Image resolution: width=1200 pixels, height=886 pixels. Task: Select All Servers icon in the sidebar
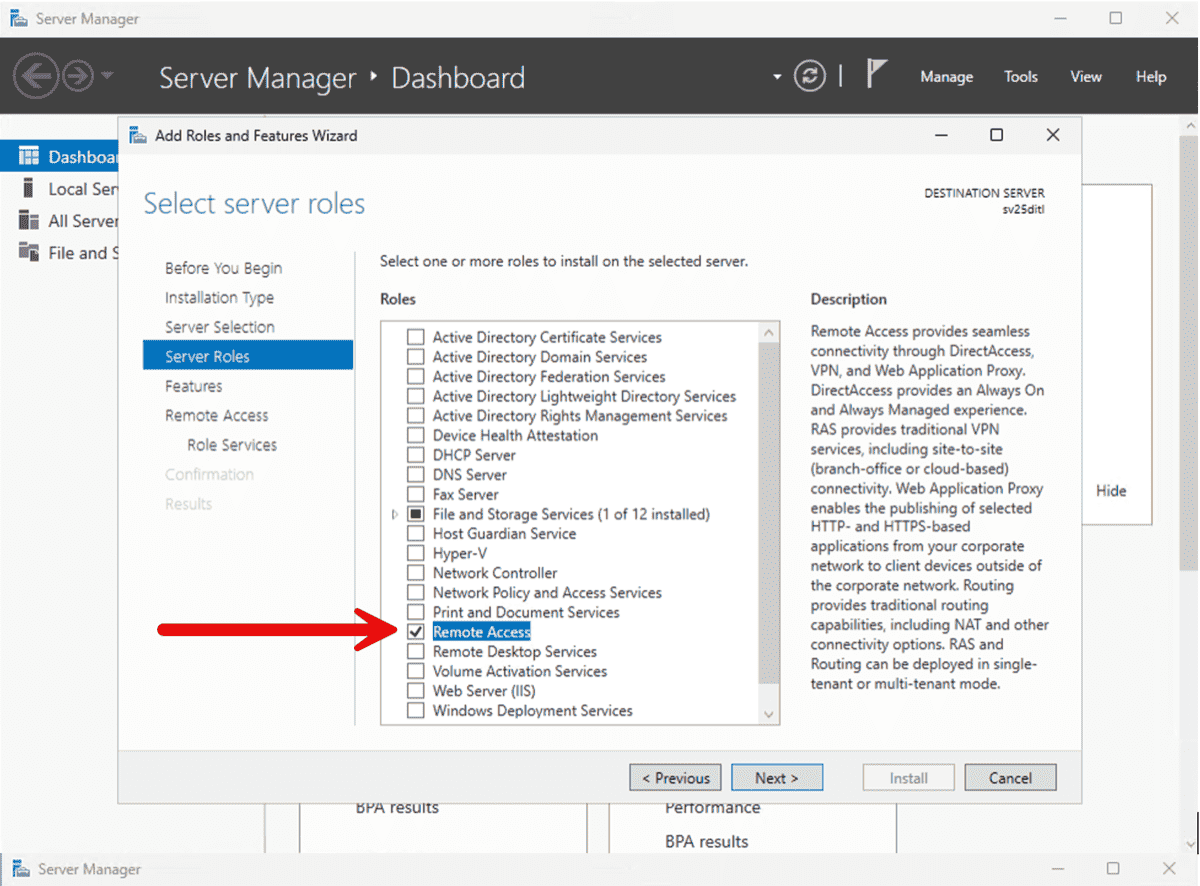coord(29,221)
